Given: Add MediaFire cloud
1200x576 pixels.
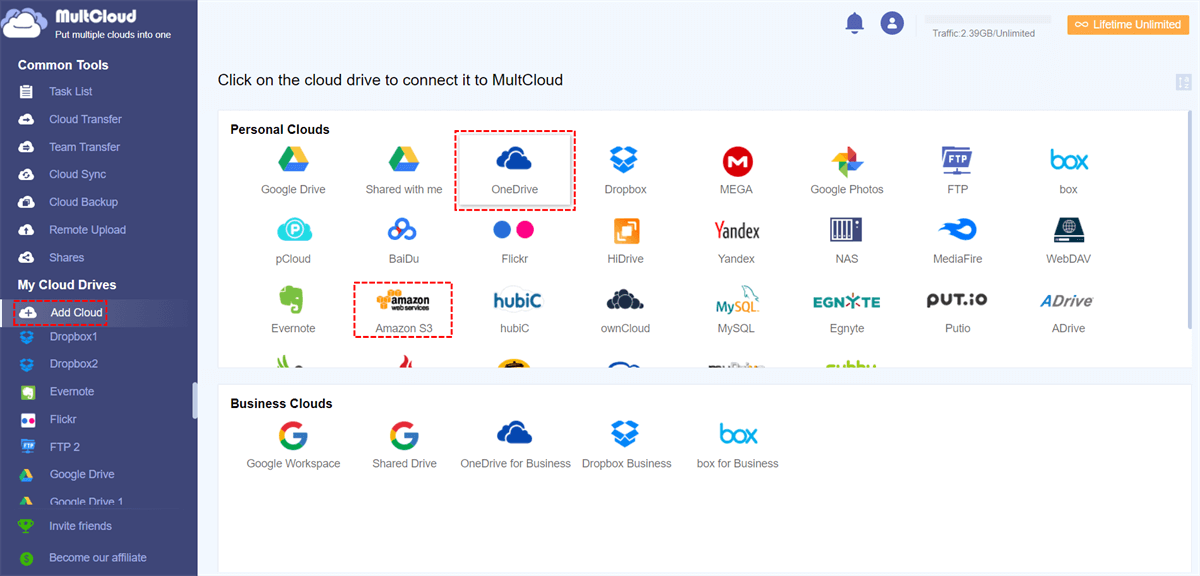Looking at the screenshot, I should (957, 240).
